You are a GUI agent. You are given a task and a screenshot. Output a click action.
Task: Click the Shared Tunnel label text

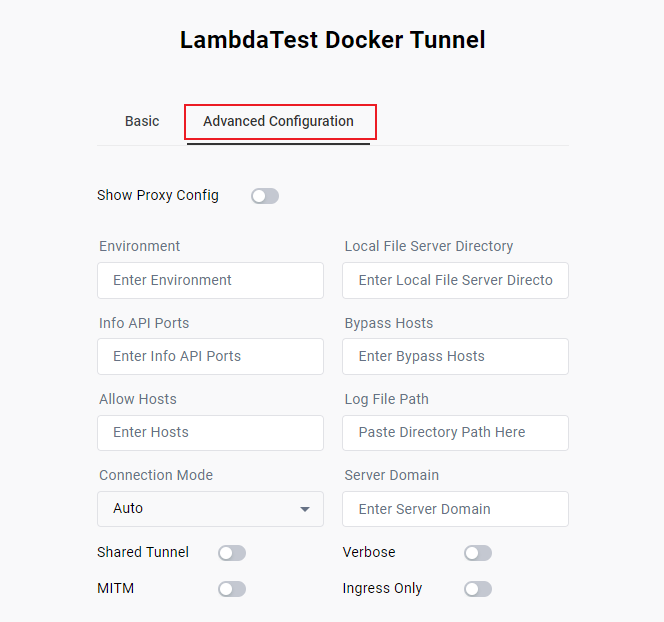pyautogui.click(x=143, y=552)
